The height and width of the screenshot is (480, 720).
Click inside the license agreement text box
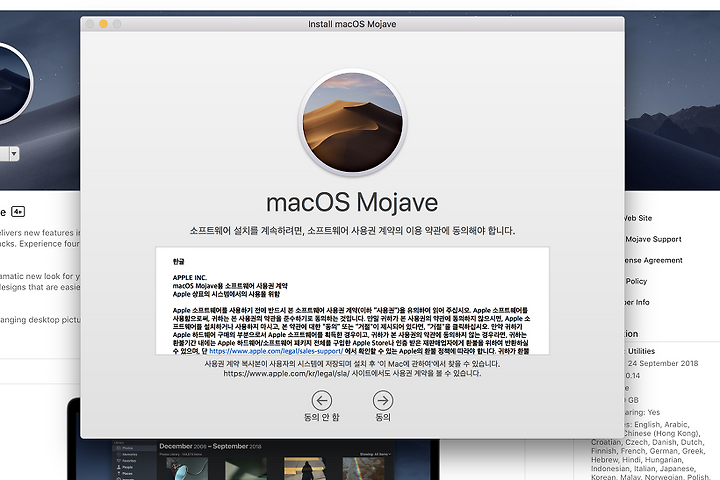(x=352, y=301)
